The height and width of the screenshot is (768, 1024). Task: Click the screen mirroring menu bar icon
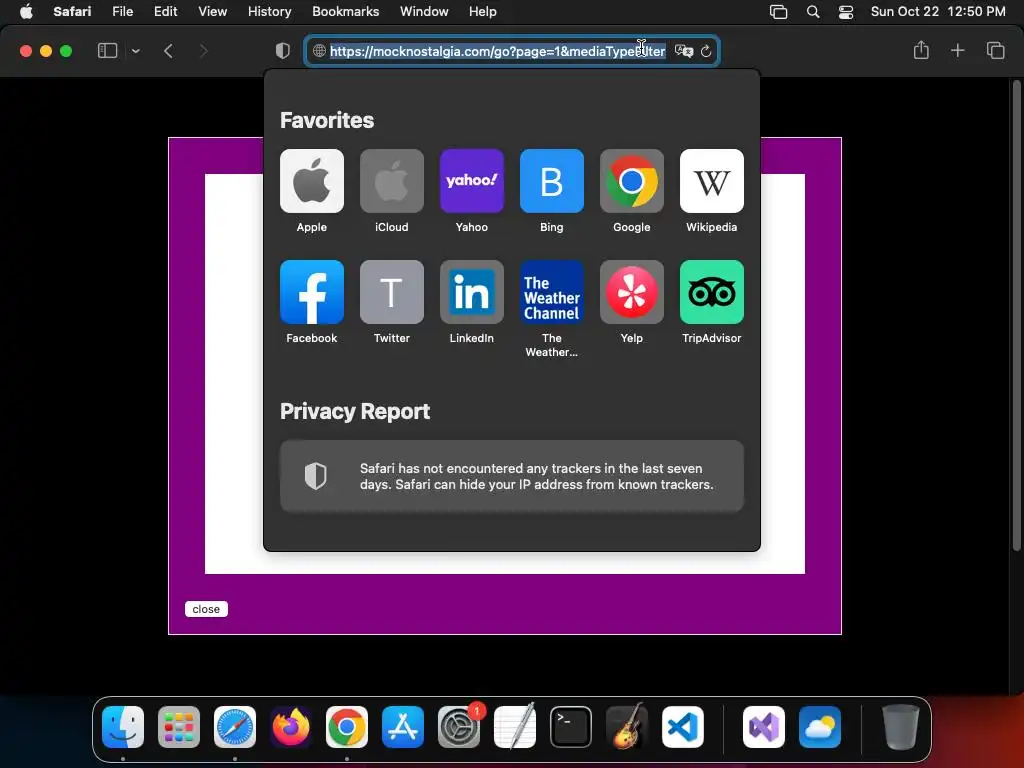(778, 12)
